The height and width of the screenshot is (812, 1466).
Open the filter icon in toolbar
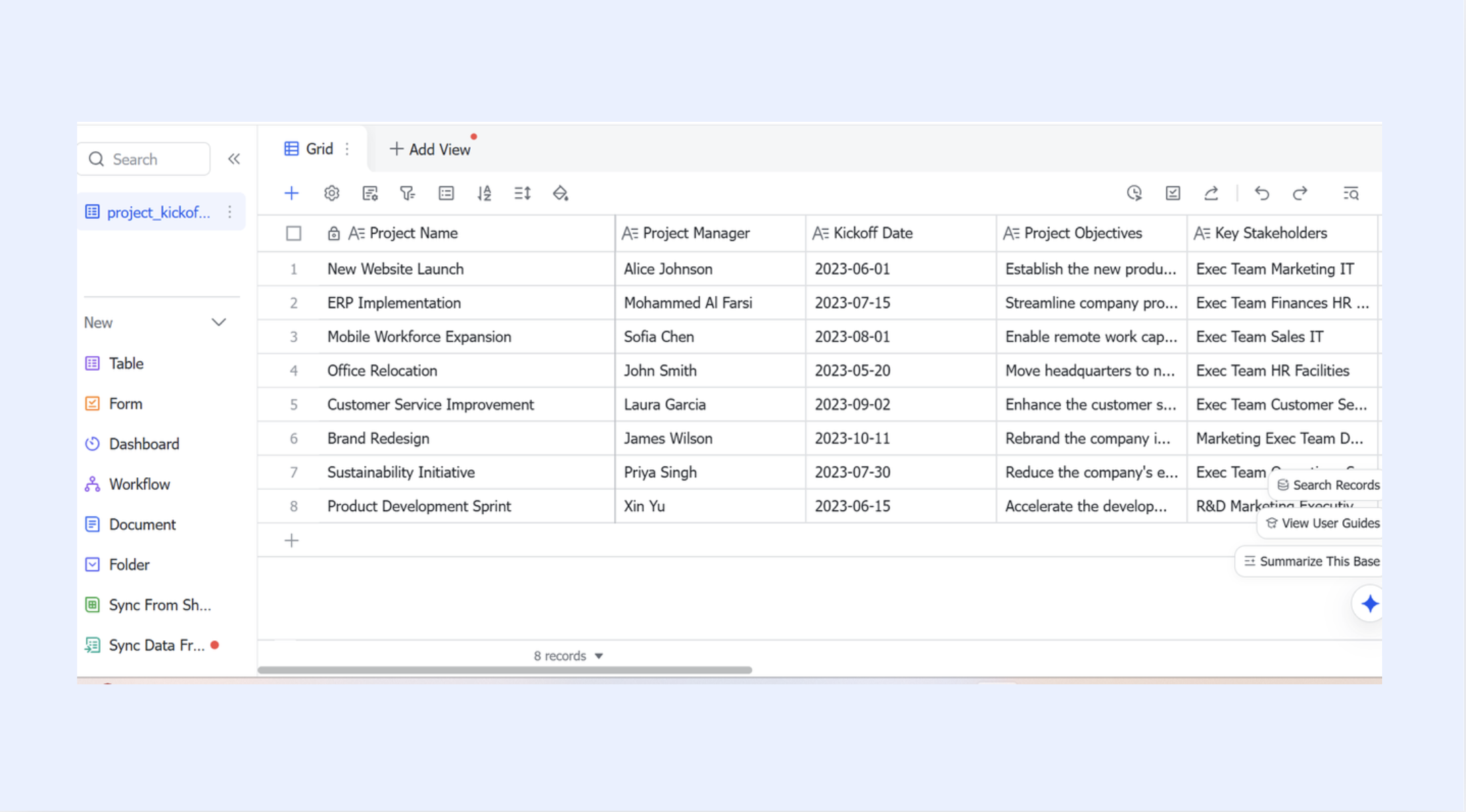click(x=407, y=193)
